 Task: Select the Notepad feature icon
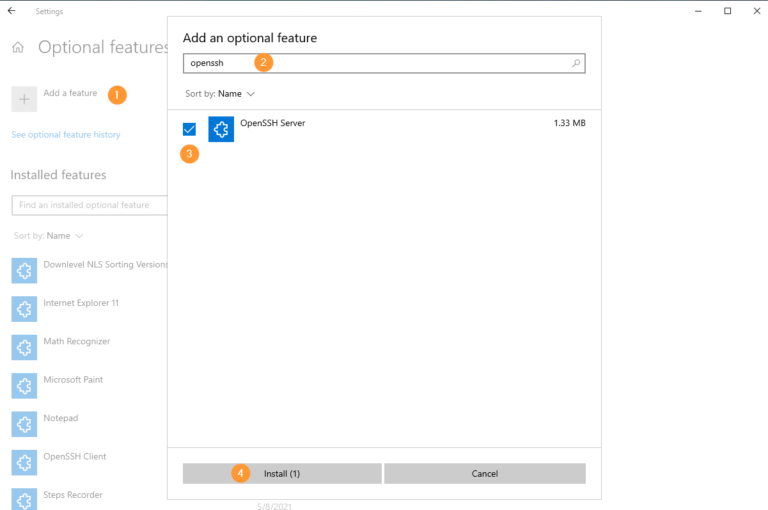pos(24,424)
